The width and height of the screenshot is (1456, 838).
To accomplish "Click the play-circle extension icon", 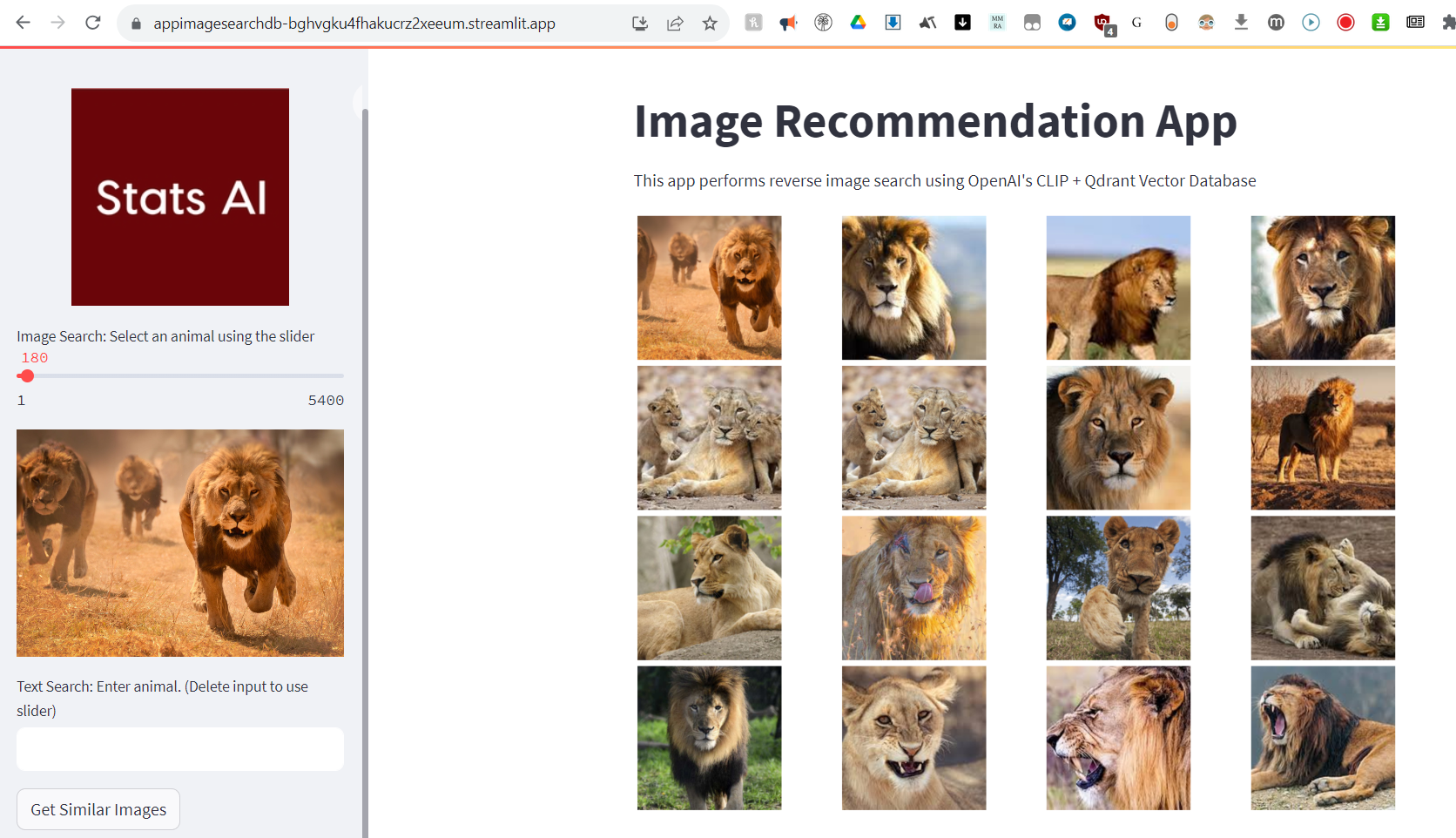I will pyautogui.click(x=1311, y=23).
